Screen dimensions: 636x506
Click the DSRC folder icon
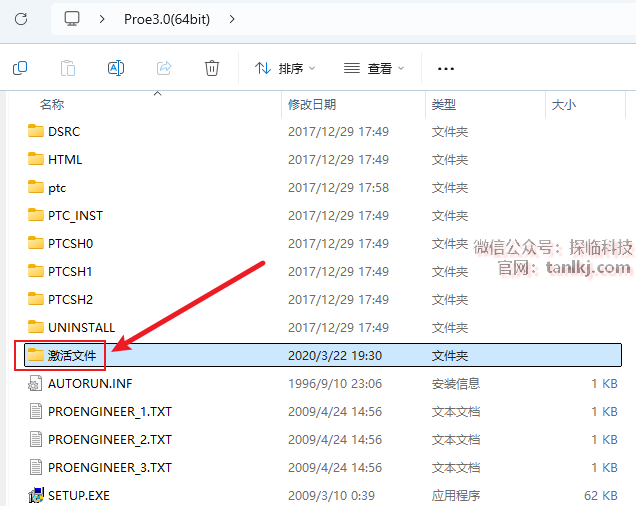coord(36,131)
